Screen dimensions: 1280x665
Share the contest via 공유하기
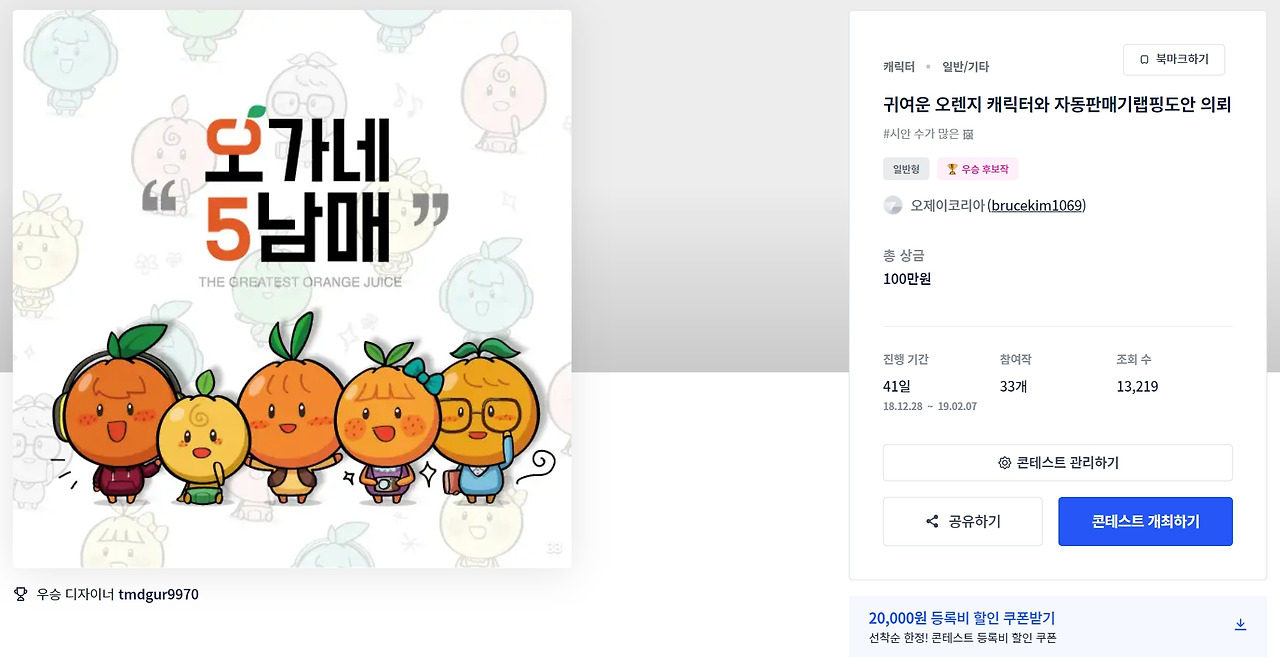pos(962,522)
